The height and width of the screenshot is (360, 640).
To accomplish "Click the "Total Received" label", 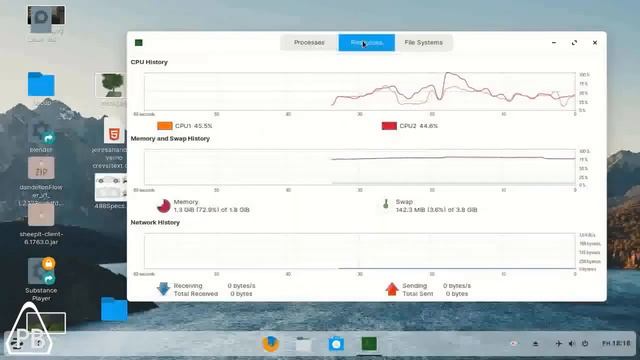I will pos(196,294).
